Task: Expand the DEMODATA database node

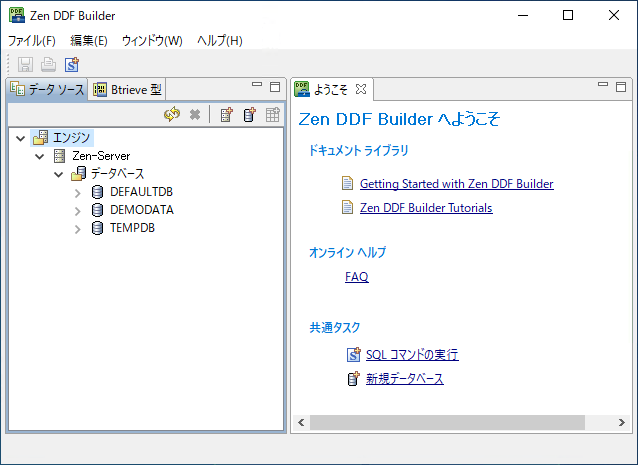Action: (x=78, y=210)
